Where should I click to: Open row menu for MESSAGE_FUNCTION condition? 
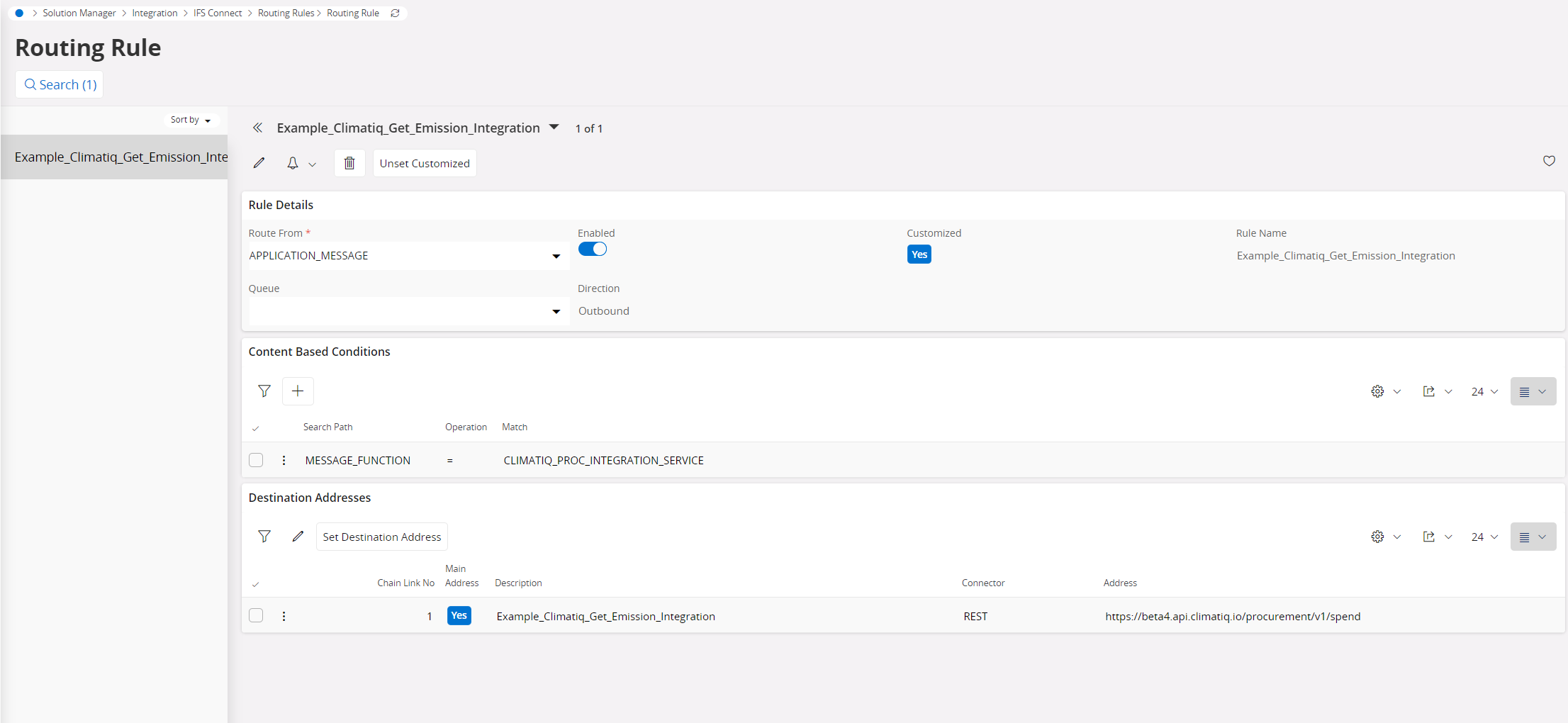click(x=284, y=460)
